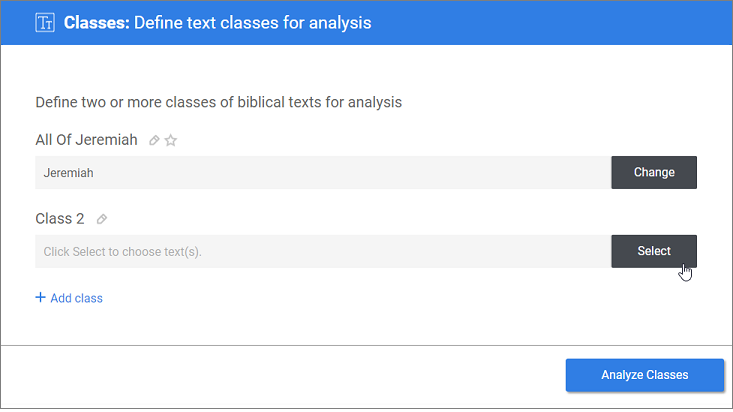The height and width of the screenshot is (412, 733).
Task: Click the Classes text icon in header
Action: [x=45, y=22]
